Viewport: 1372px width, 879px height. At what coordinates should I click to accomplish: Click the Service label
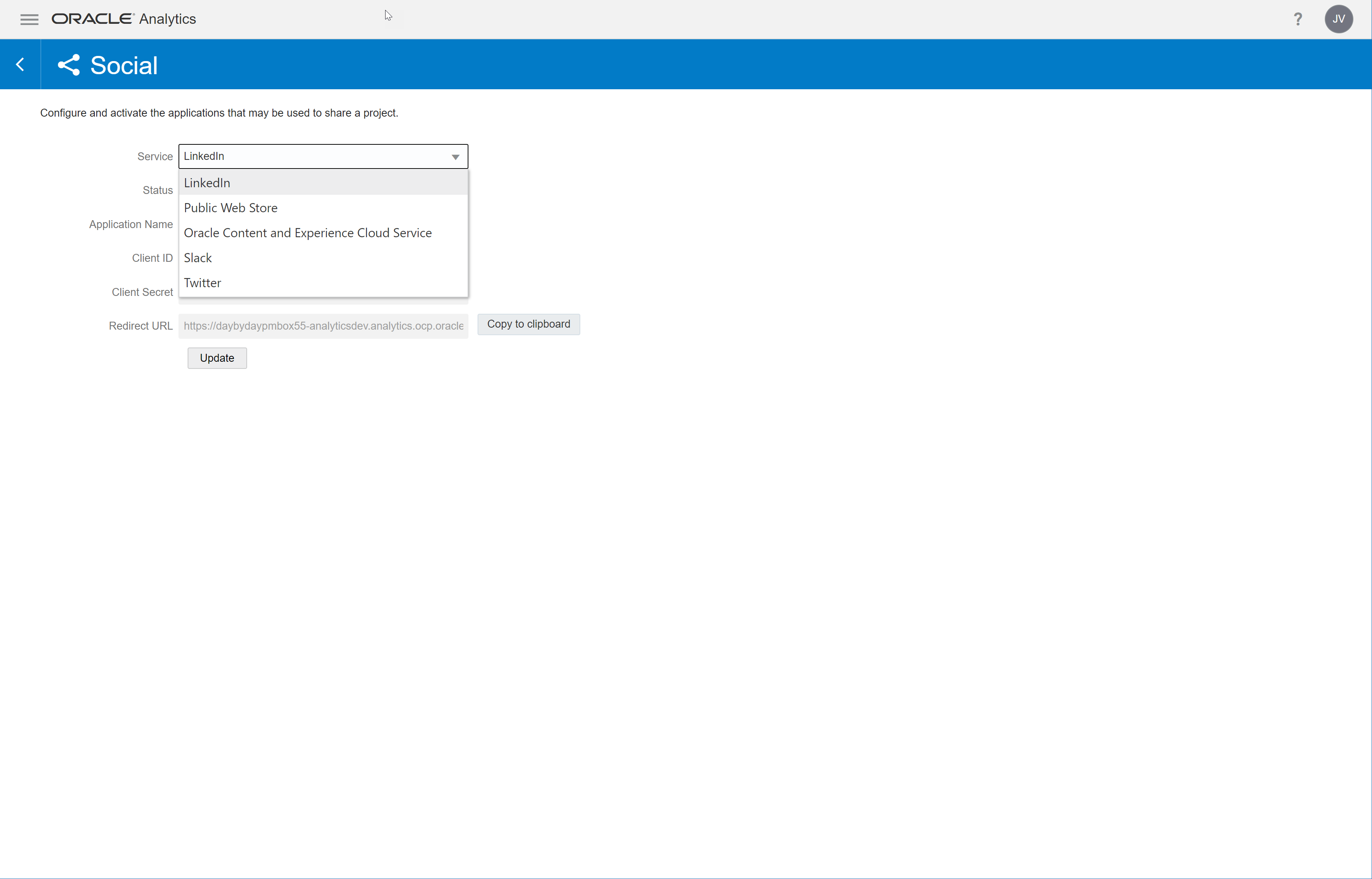click(x=155, y=156)
